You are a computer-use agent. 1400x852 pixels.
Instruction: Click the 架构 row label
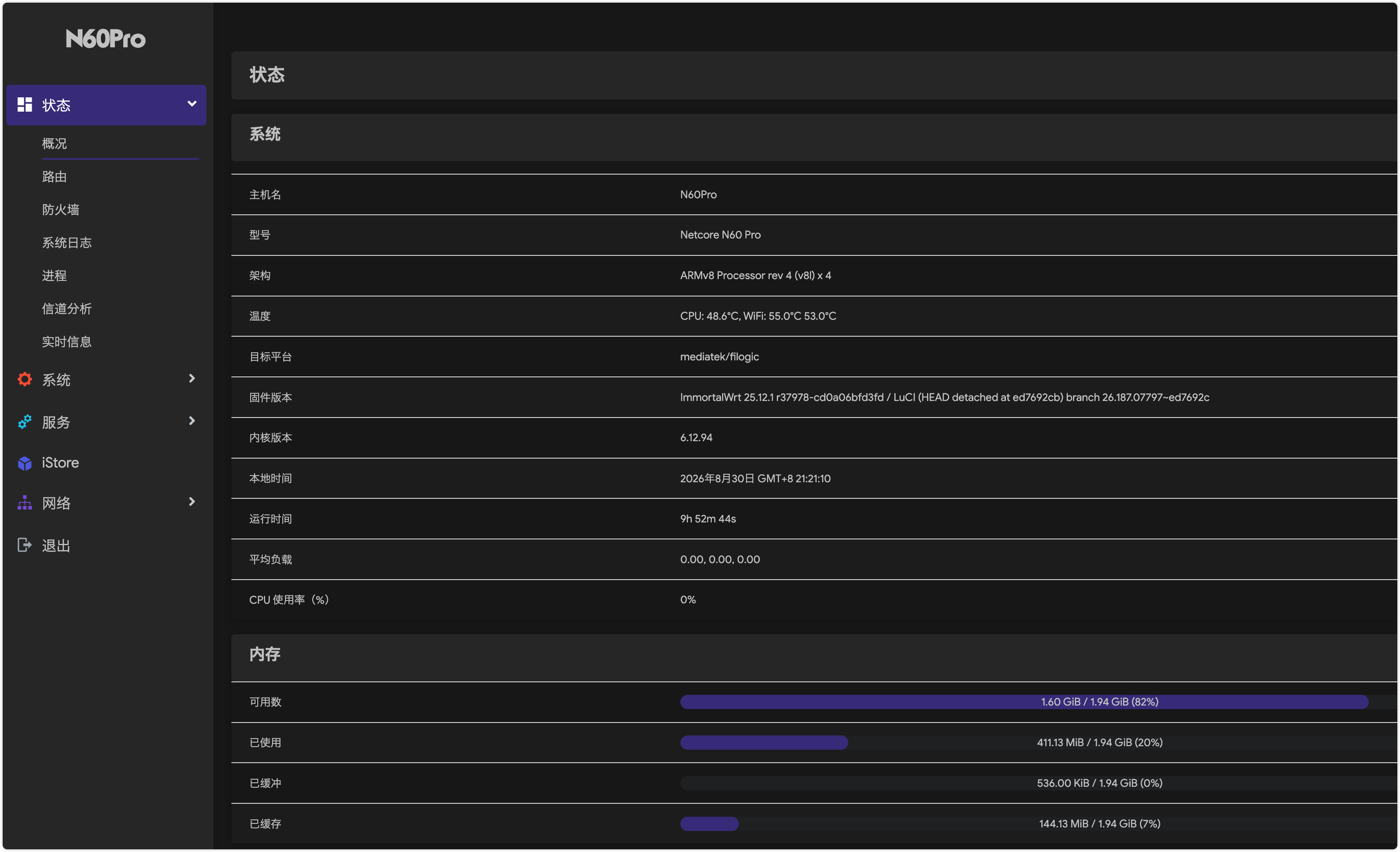260,276
